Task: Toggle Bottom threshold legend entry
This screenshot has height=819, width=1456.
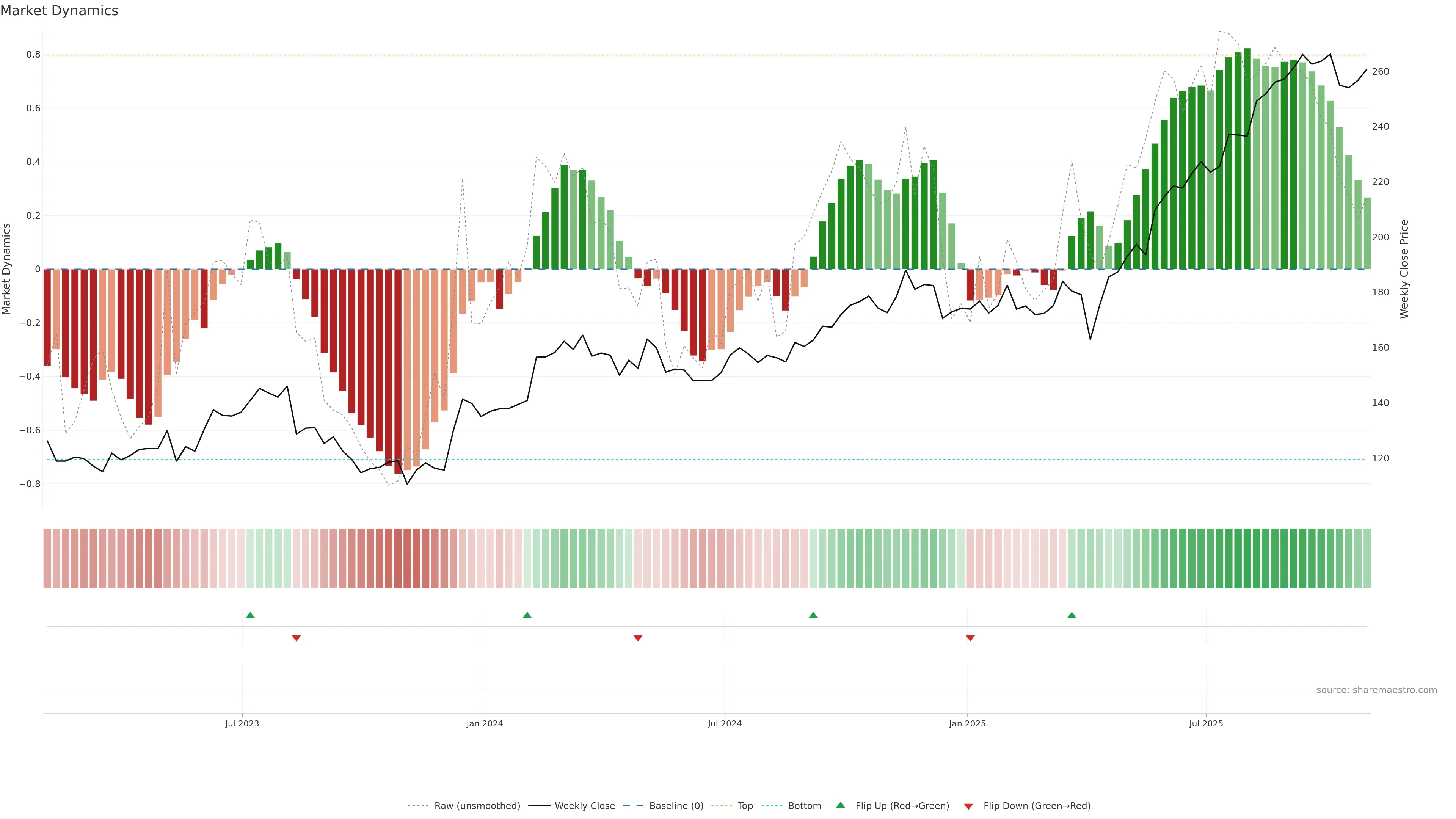Action: 804,806
